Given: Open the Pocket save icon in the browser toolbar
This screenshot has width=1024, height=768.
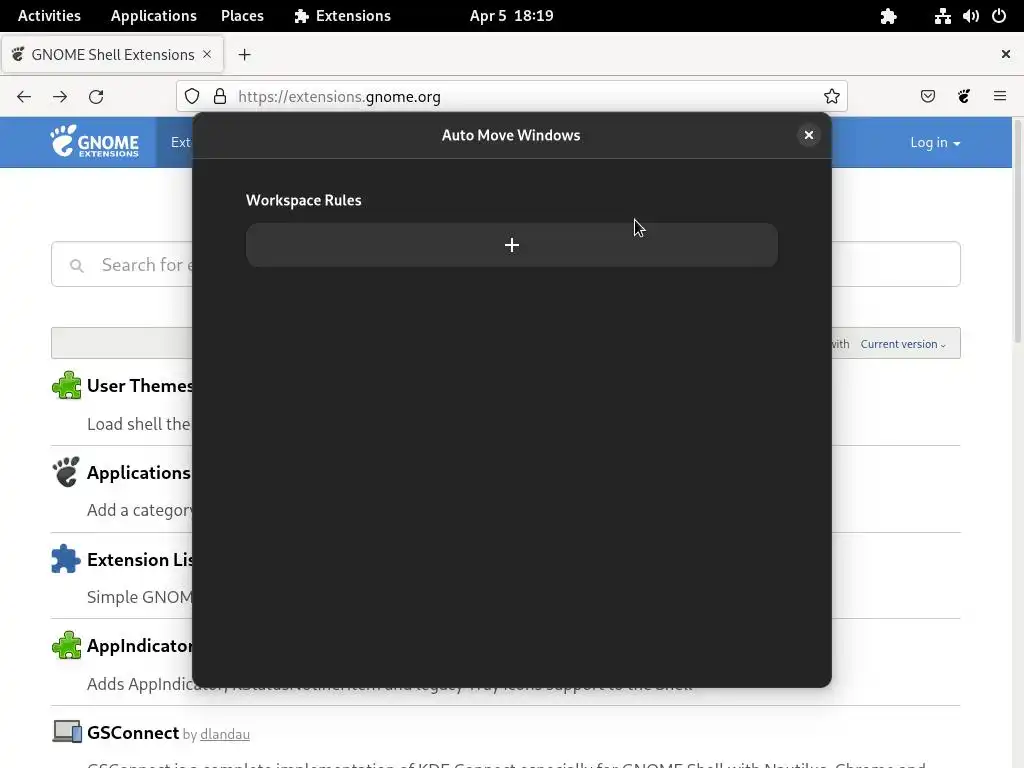Looking at the screenshot, I should pyautogui.click(x=927, y=97).
